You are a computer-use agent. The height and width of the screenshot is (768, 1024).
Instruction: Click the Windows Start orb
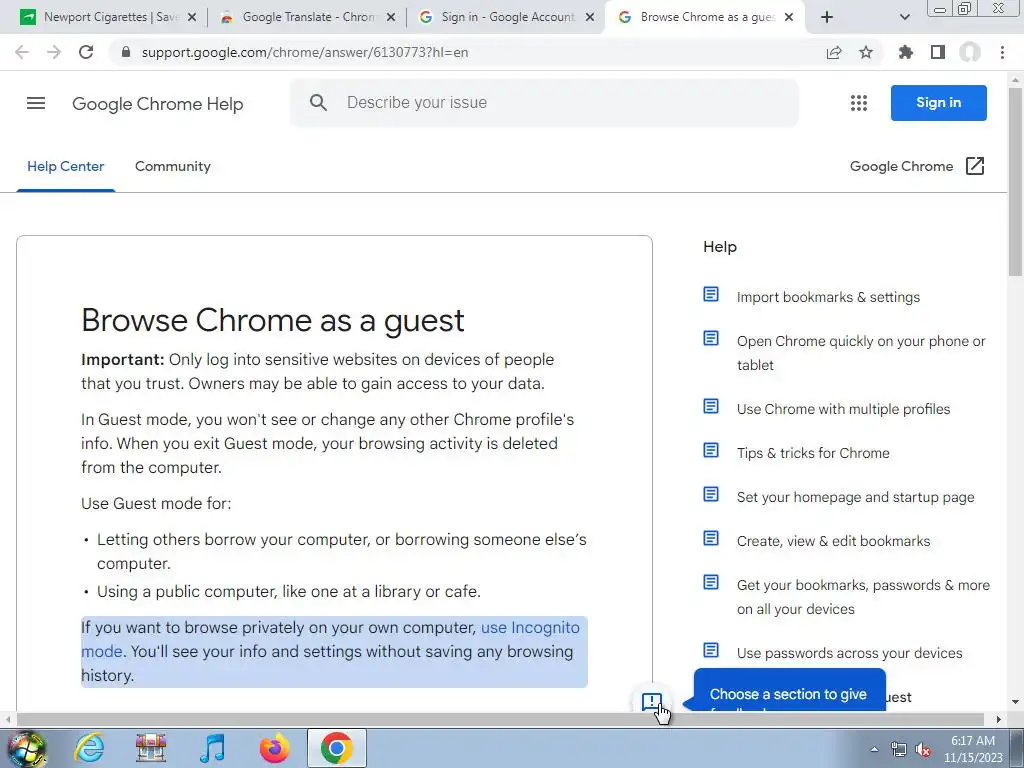(x=26, y=748)
